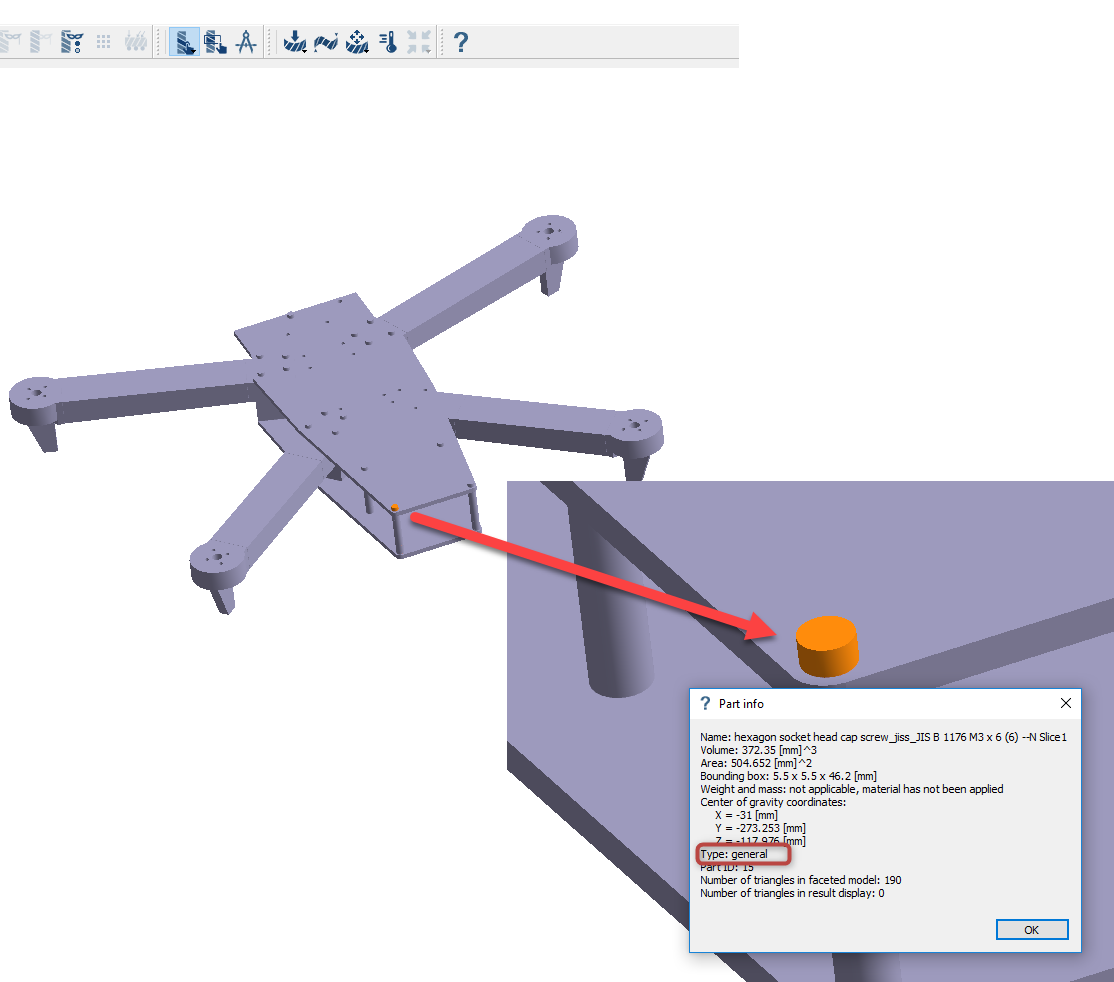Click the mask with dots toolbar icon
This screenshot has height=982, width=1114.
pyautogui.click(x=71, y=42)
